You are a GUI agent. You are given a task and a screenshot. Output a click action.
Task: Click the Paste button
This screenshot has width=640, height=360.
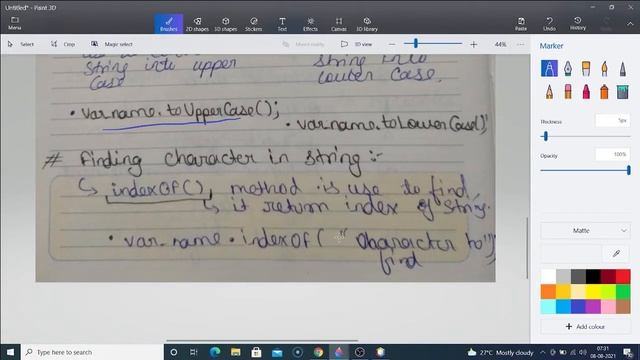[x=521, y=24]
